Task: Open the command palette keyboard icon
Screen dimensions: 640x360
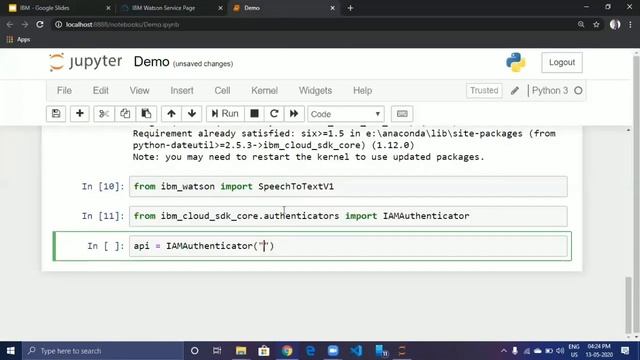Action: point(402,114)
